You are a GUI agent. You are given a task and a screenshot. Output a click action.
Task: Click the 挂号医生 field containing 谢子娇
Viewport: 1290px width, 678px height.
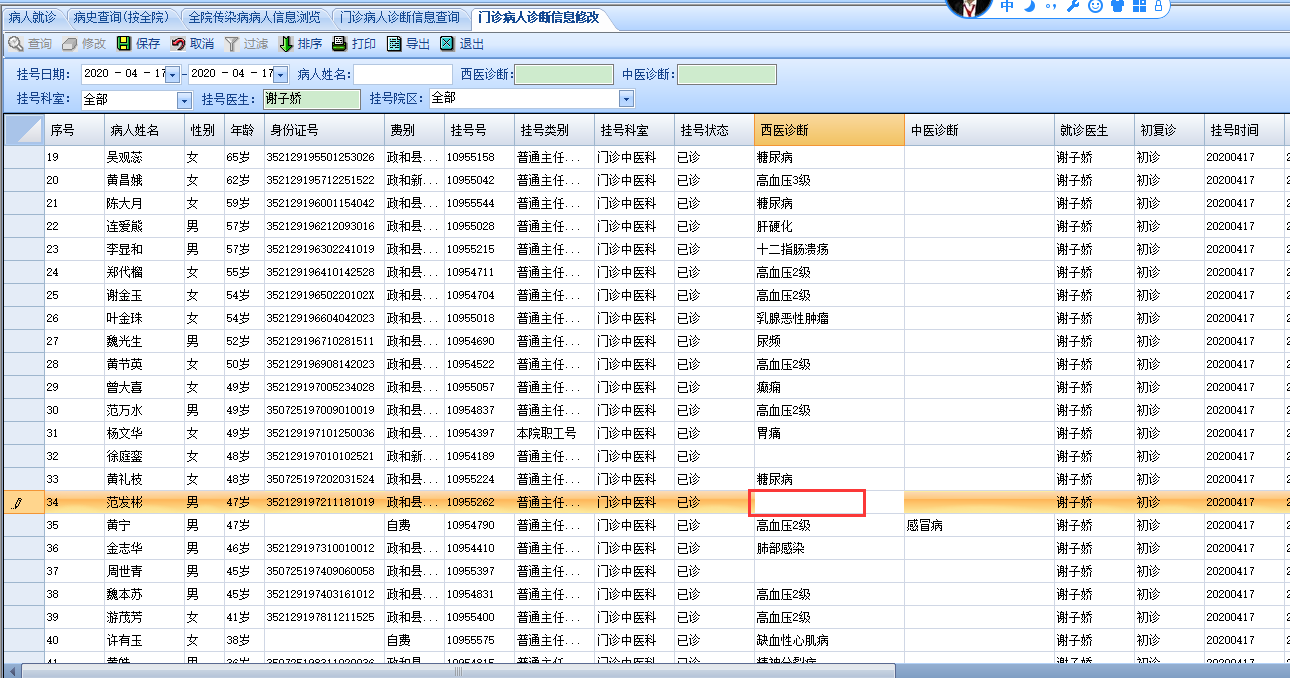tap(312, 99)
